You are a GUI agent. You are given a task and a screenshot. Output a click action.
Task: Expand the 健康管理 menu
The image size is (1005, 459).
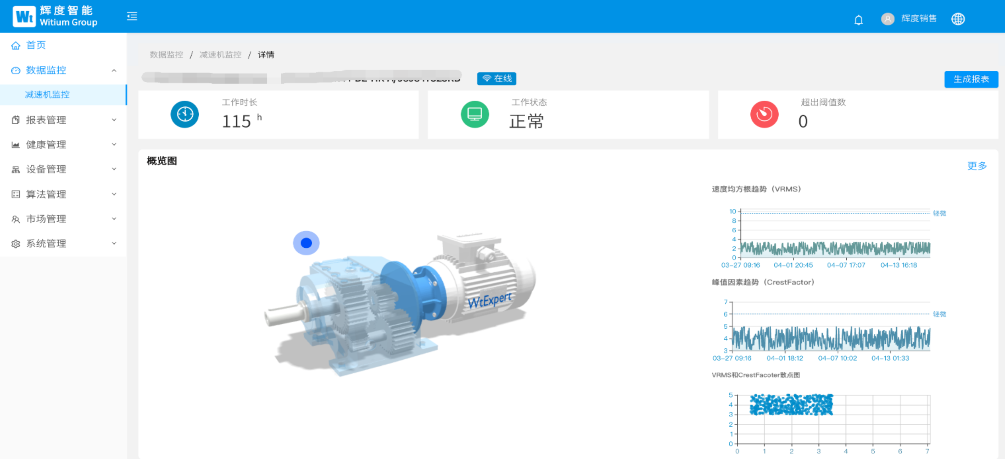point(63,145)
